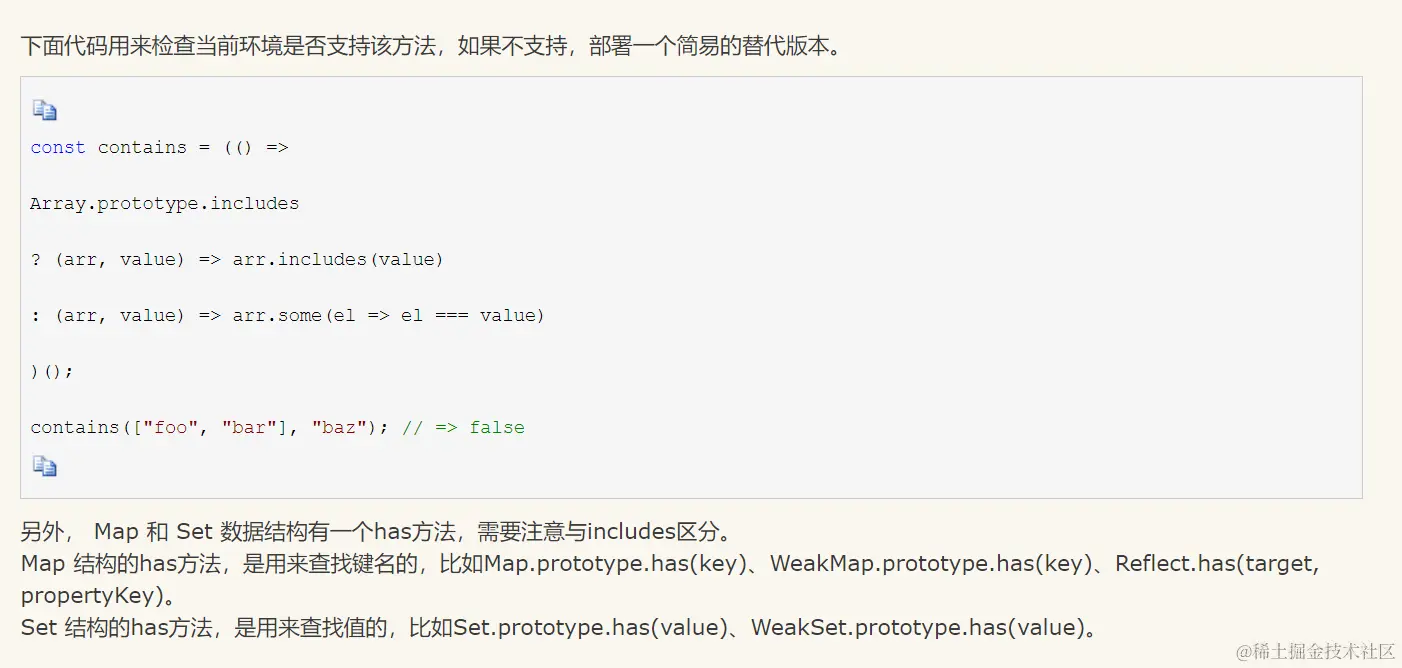The width and height of the screenshot is (1402, 668).
Task: Click the 'const' keyword in the code
Action: click(57, 147)
